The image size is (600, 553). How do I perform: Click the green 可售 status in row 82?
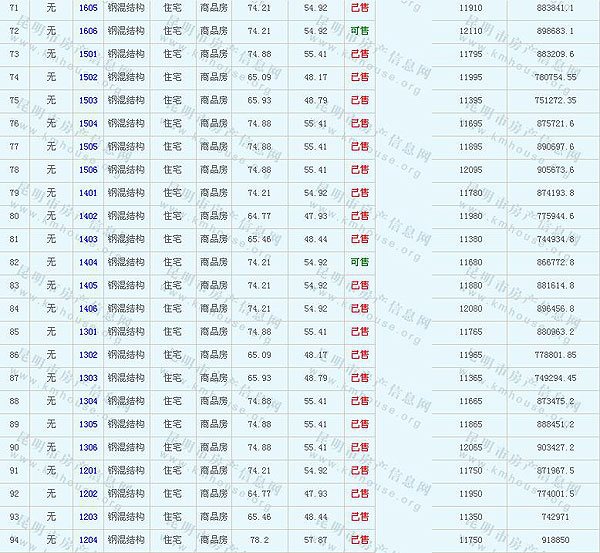(x=360, y=262)
